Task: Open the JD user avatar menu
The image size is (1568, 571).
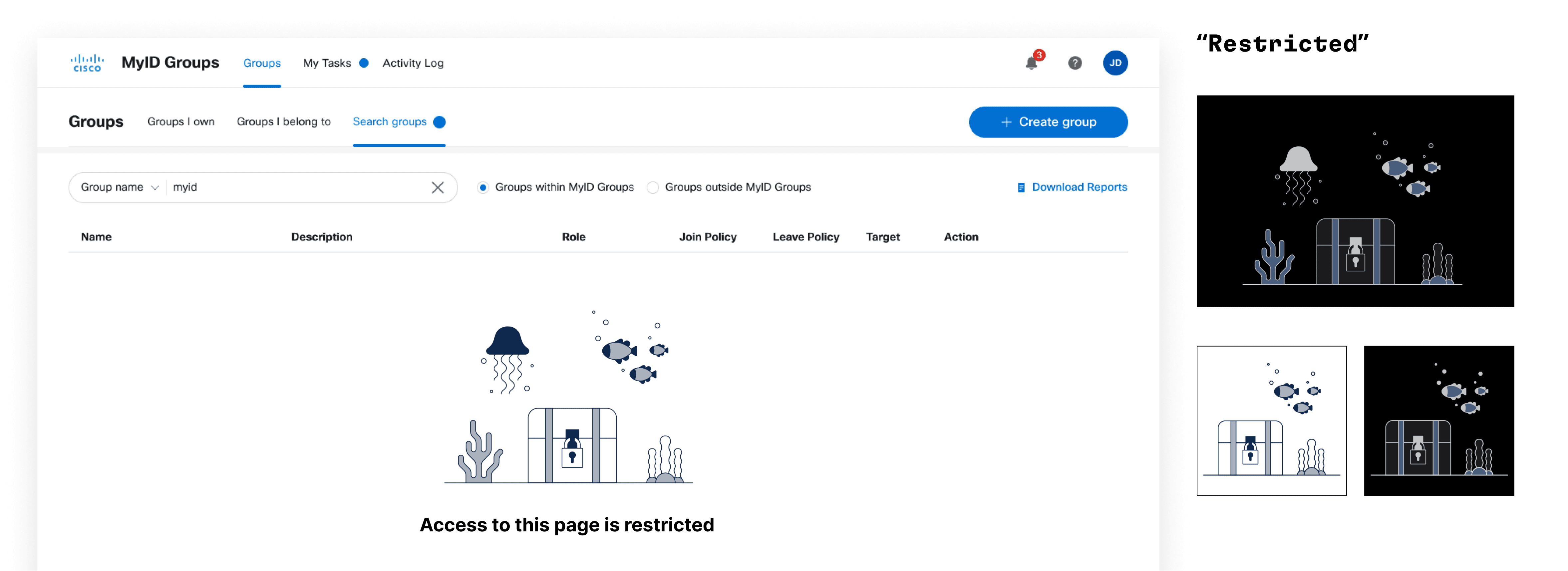Action: pyautogui.click(x=1115, y=63)
